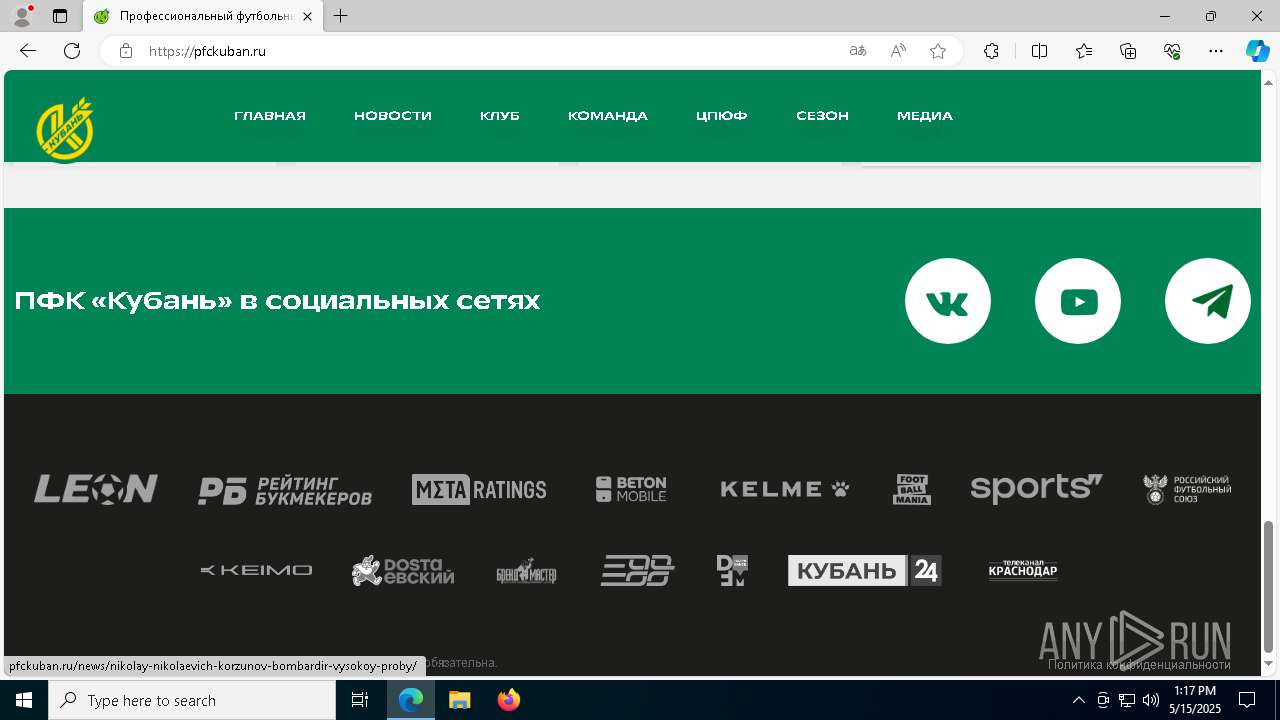
Task: Click the taskbar search box
Action: pos(192,700)
